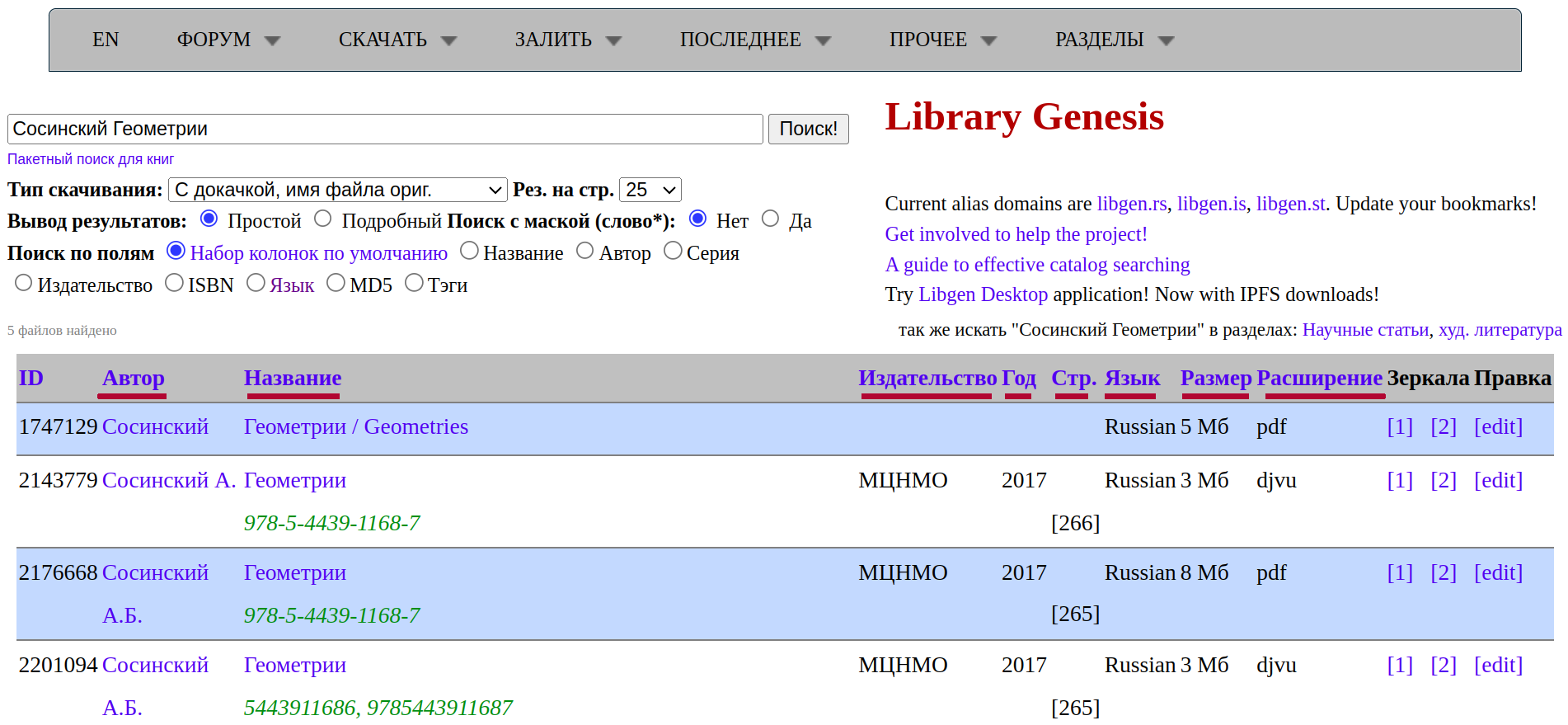The width and height of the screenshot is (1568, 725).
Task: Expand the results per page dropdown
Action: pyautogui.click(x=650, y=190)
